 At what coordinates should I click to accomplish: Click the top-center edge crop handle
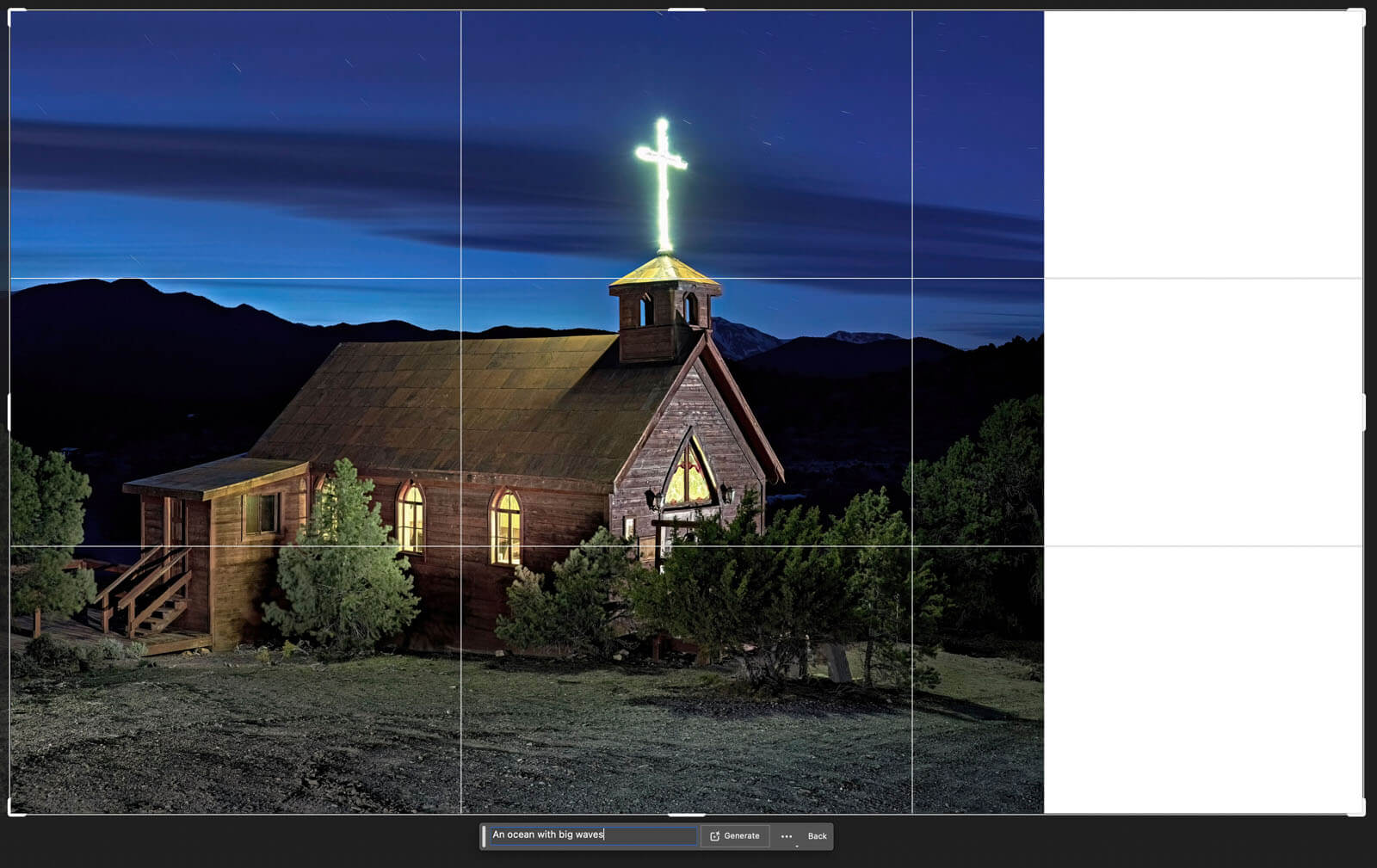[687, 10]
